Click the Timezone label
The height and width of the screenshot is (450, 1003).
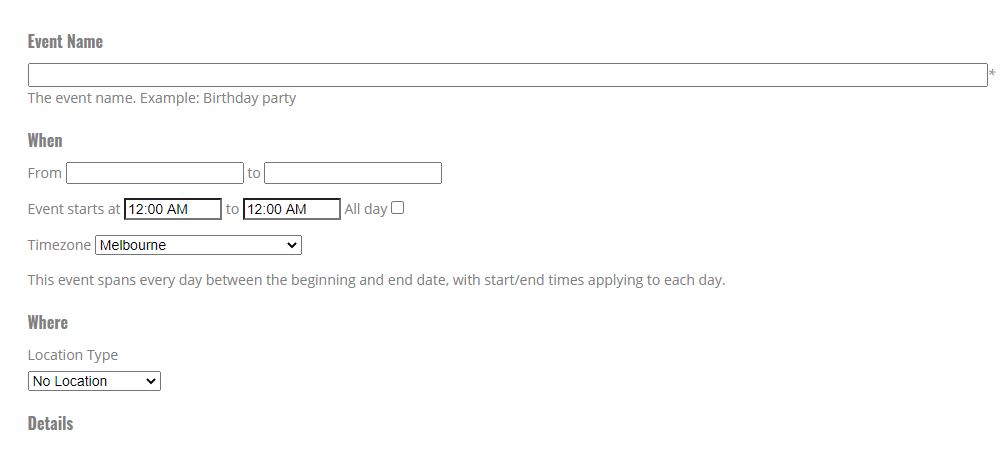pyautogui.click(x=59, y=245)
